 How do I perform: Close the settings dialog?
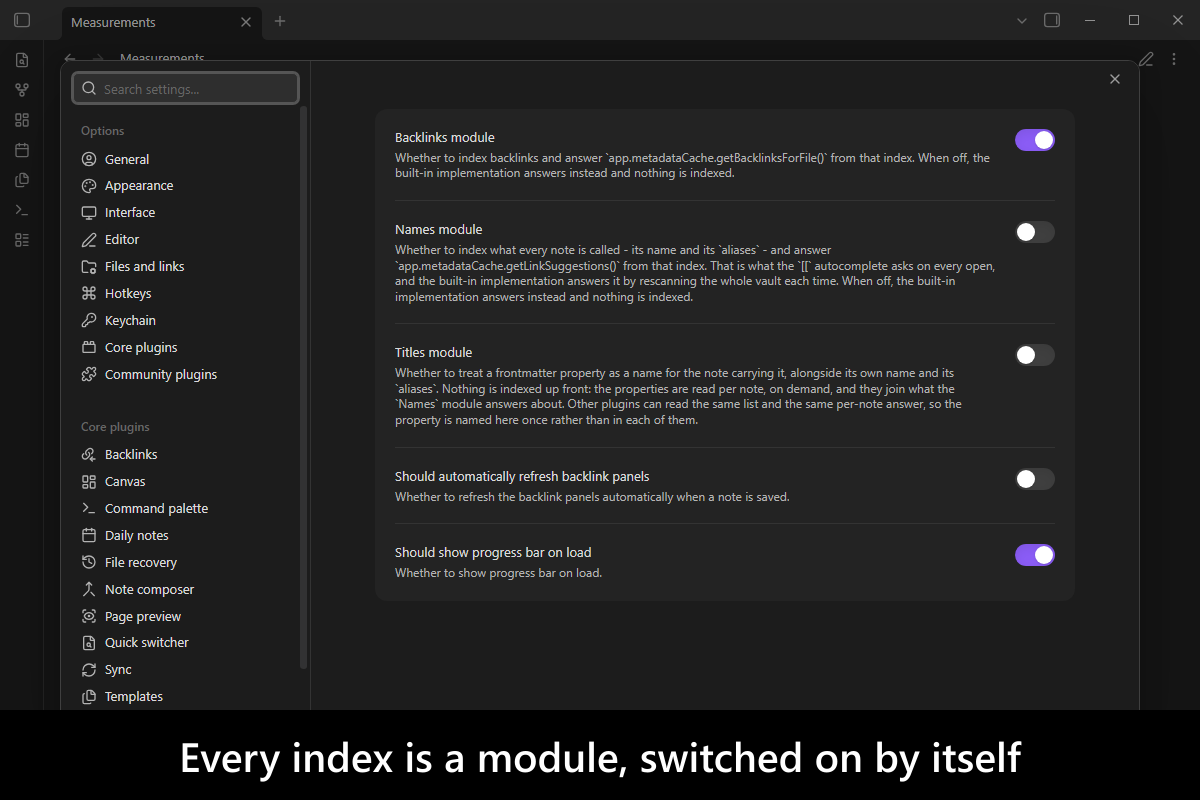point(1115,79)
